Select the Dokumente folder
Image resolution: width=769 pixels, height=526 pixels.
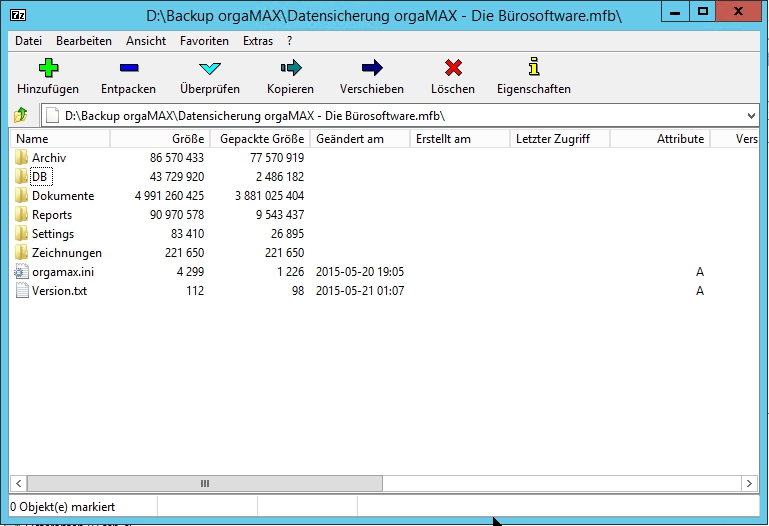click(x=62, y=196)
